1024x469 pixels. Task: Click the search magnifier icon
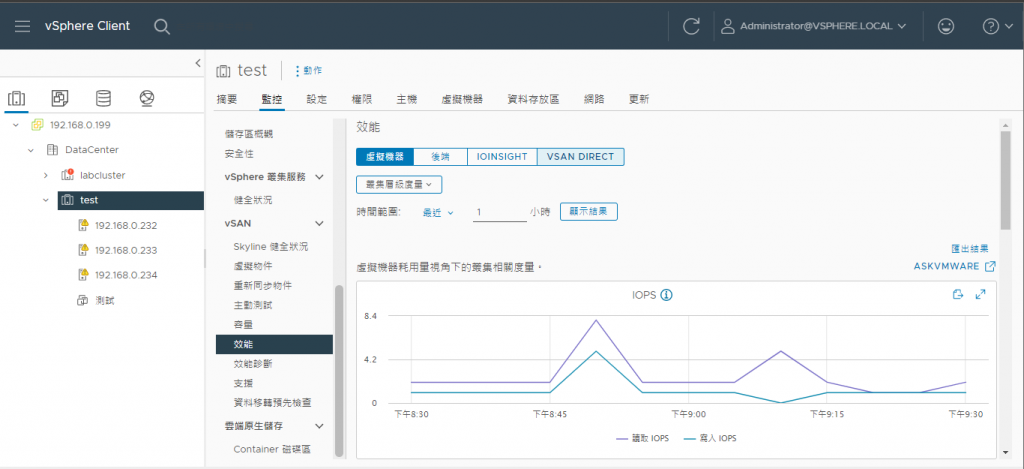pos(162,26)
